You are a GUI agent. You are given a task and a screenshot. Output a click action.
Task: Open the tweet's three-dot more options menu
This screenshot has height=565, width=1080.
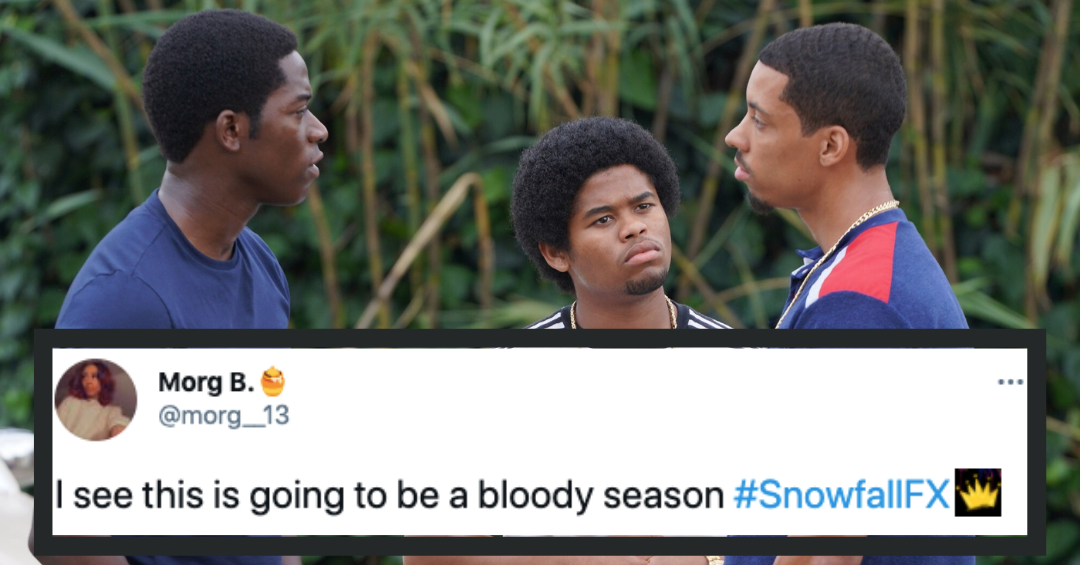pyautogui.click(x=1010, y=382)
